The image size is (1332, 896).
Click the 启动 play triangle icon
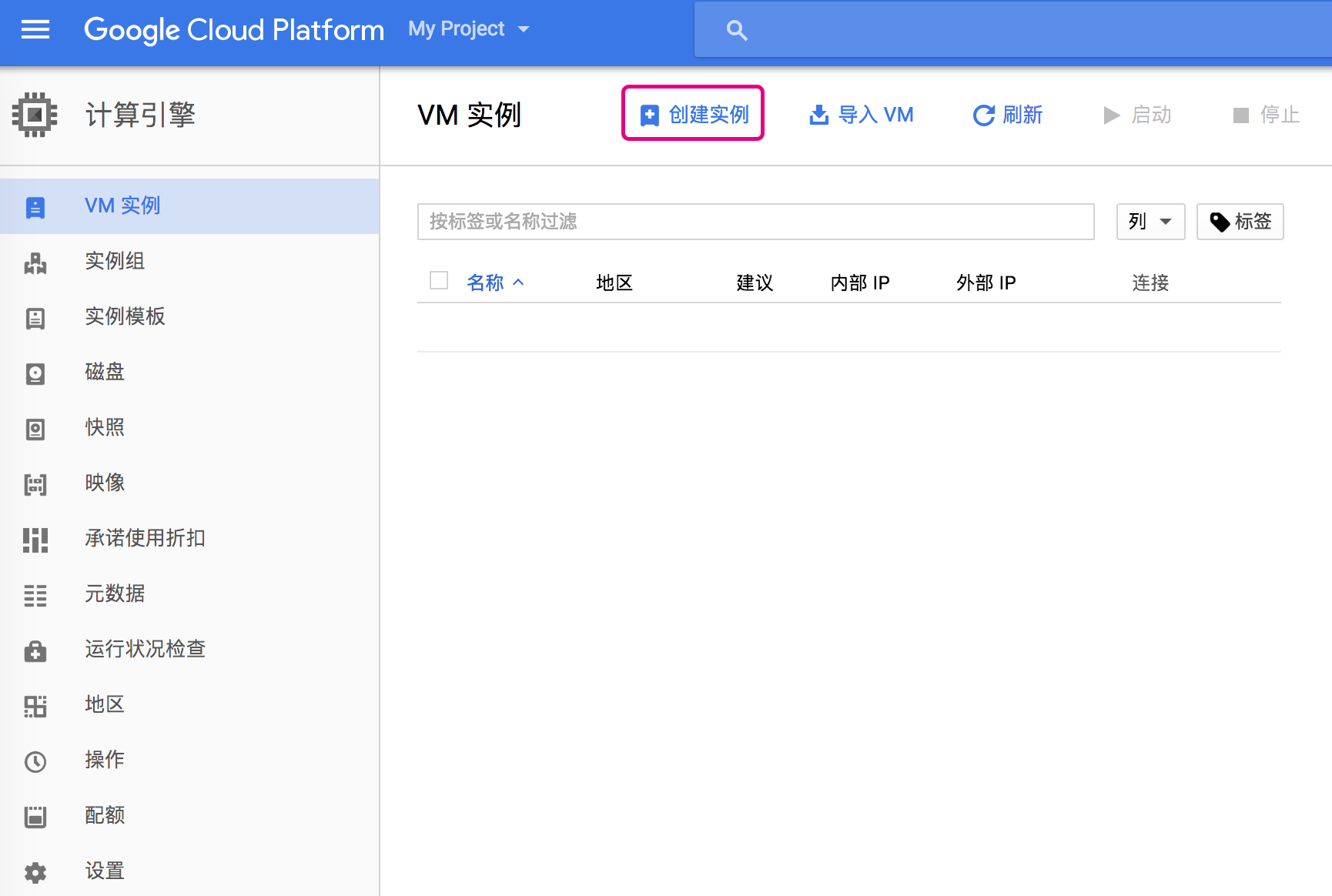point(1112,115)
